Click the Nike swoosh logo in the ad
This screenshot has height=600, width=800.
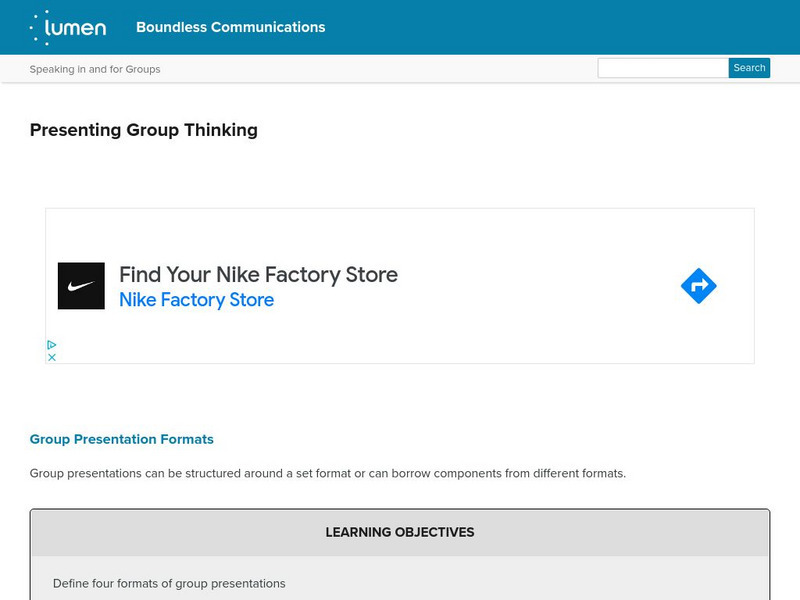coord(81,285)
